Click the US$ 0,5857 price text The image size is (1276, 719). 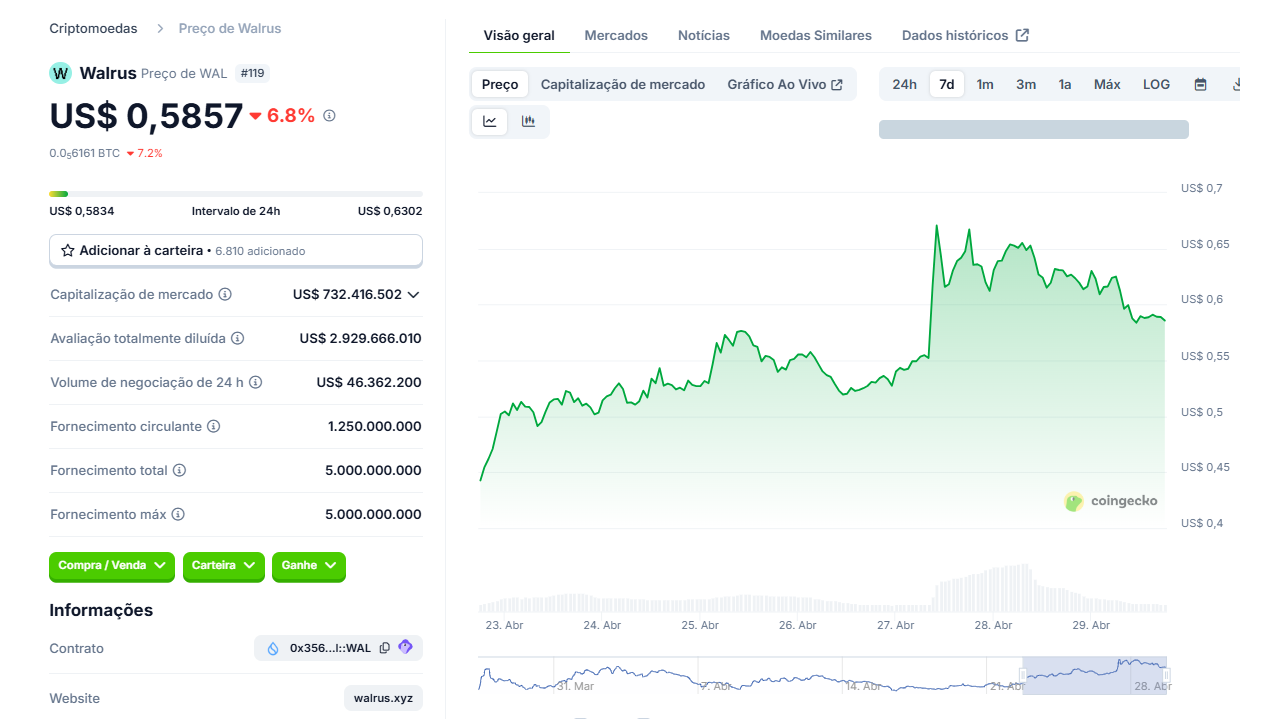146,116
